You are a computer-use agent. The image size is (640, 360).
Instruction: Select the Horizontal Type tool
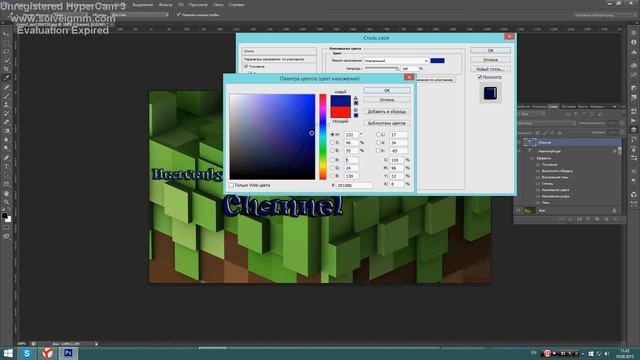[x=6, y=167]
